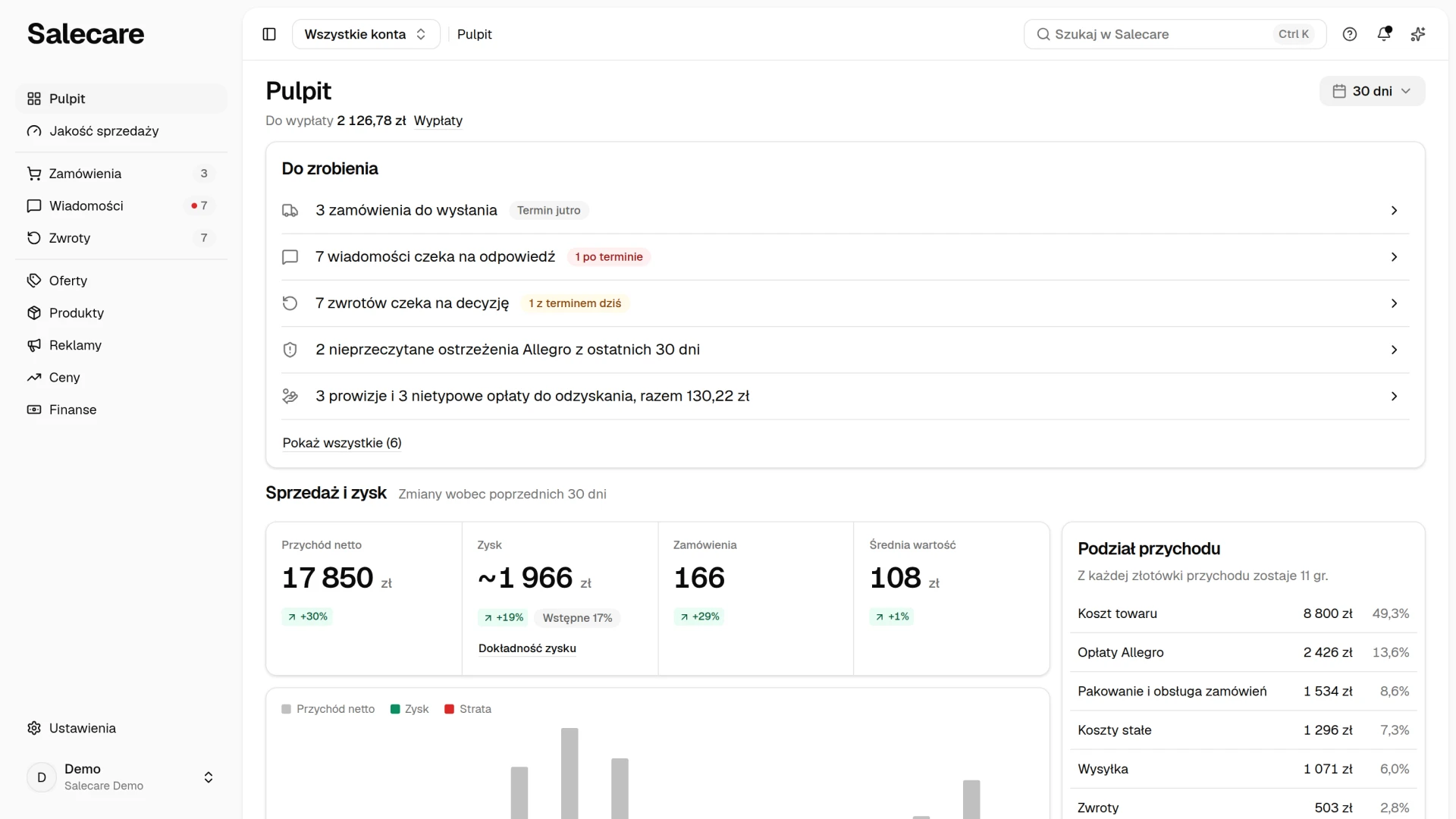Click the Pulpit dashboard grid icon

tap(34, 99)
